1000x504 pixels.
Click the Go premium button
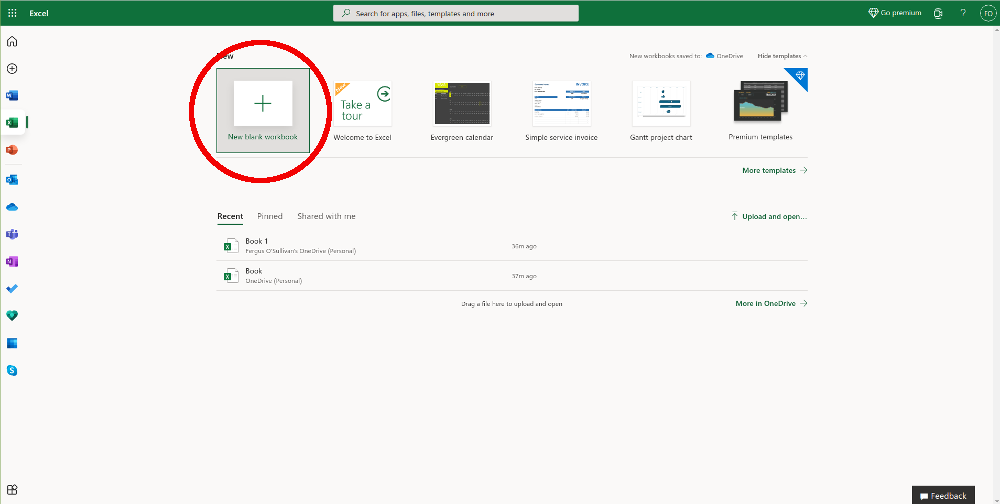coord(894,13)
